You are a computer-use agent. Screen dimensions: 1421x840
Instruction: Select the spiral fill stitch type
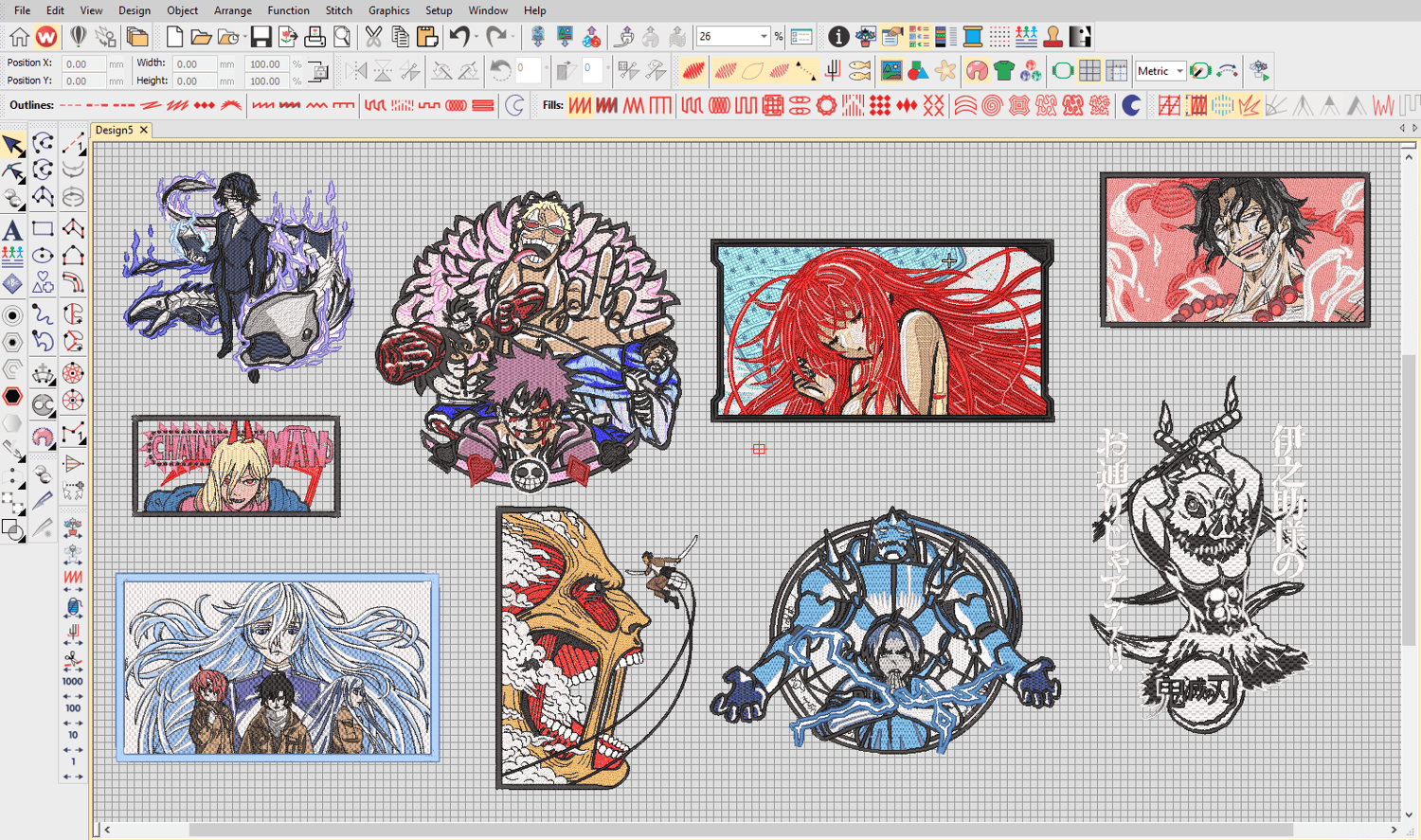point(991,105)
